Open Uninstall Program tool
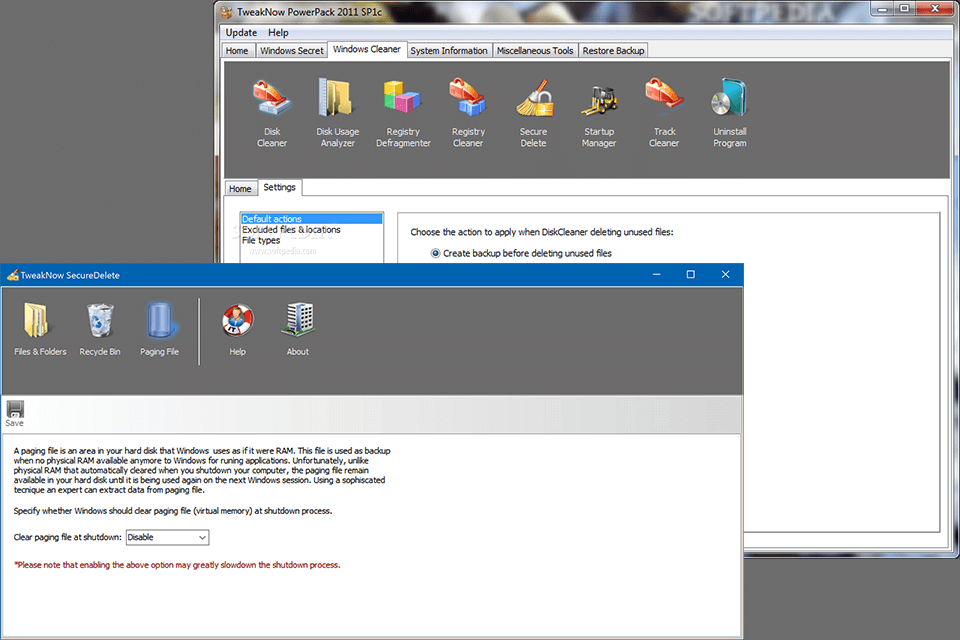Image resolution: width=960 pixels, height=640 pixels. pos(729,114)
